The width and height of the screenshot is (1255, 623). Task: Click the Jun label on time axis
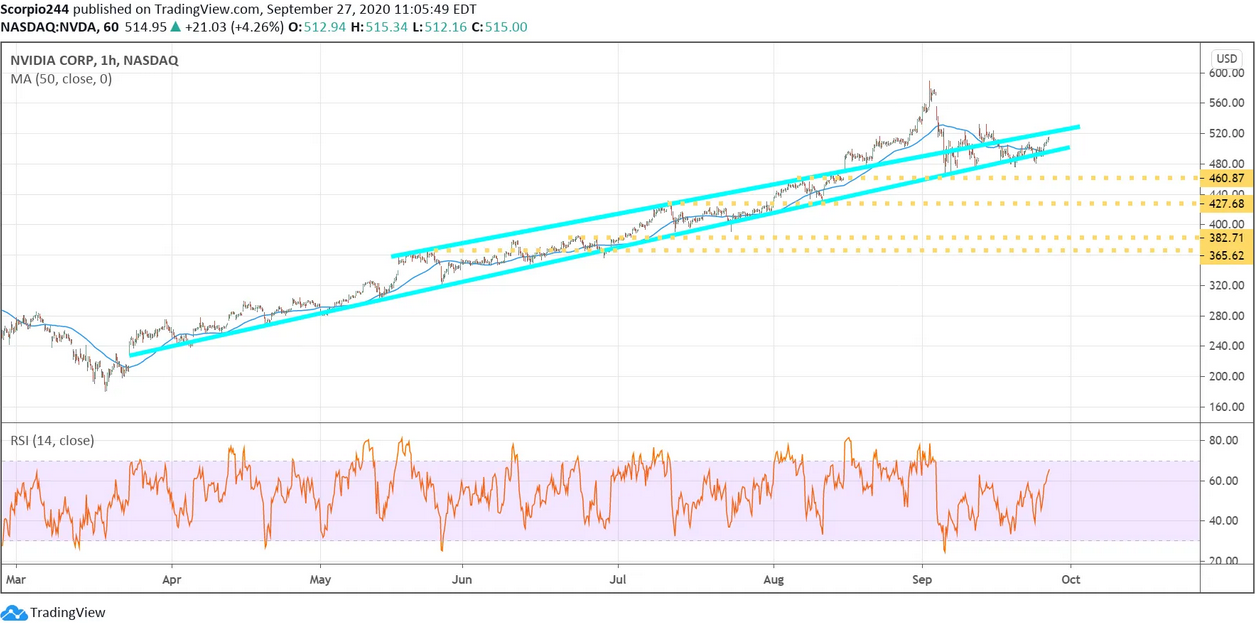[462, 579]
